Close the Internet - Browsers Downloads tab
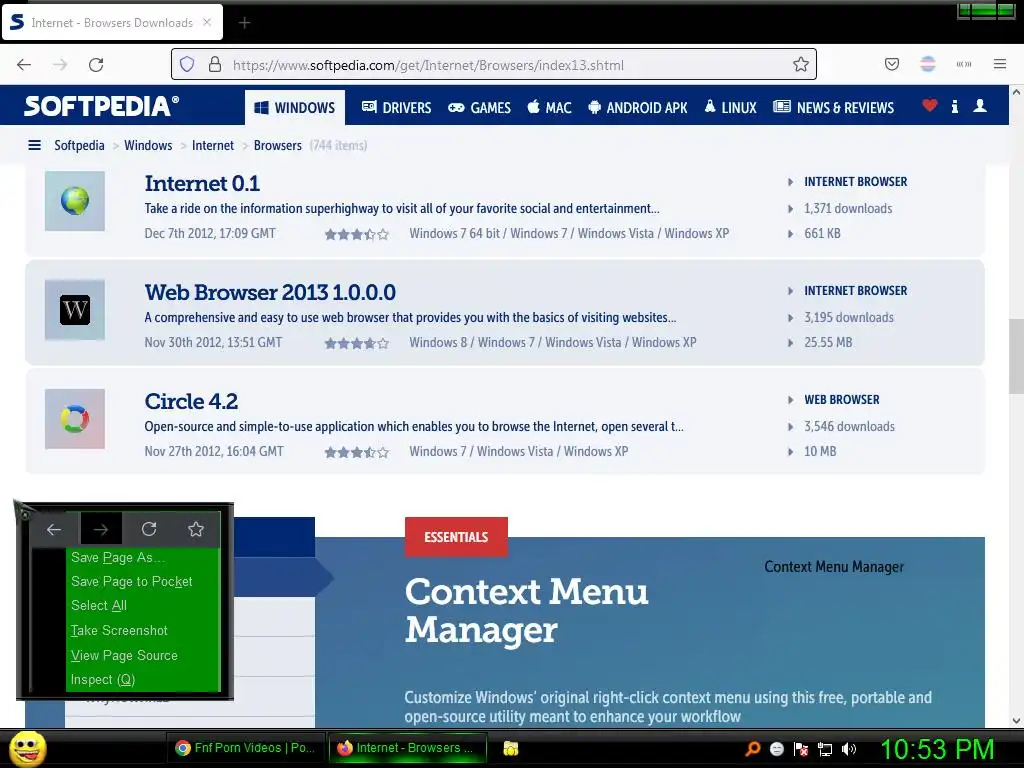This screenshot has width=1024, height=768. 206,22
